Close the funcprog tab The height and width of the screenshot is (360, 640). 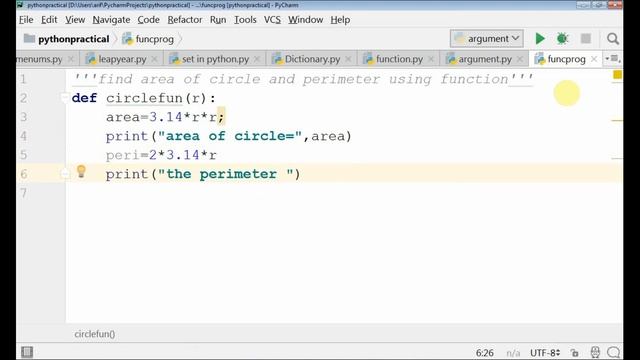tap(594, 59)
